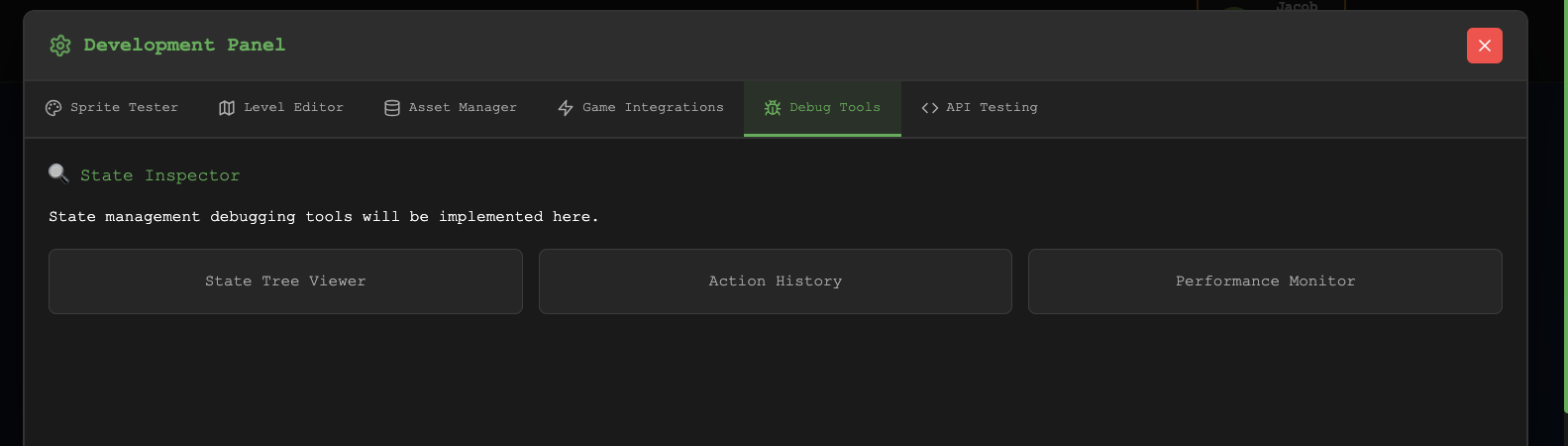Image resolution: width=1568 pixels, height=446 pixels.
Task: Click the map icon for Level Editor
Action: pyautogui.click(x=227, y=108)
